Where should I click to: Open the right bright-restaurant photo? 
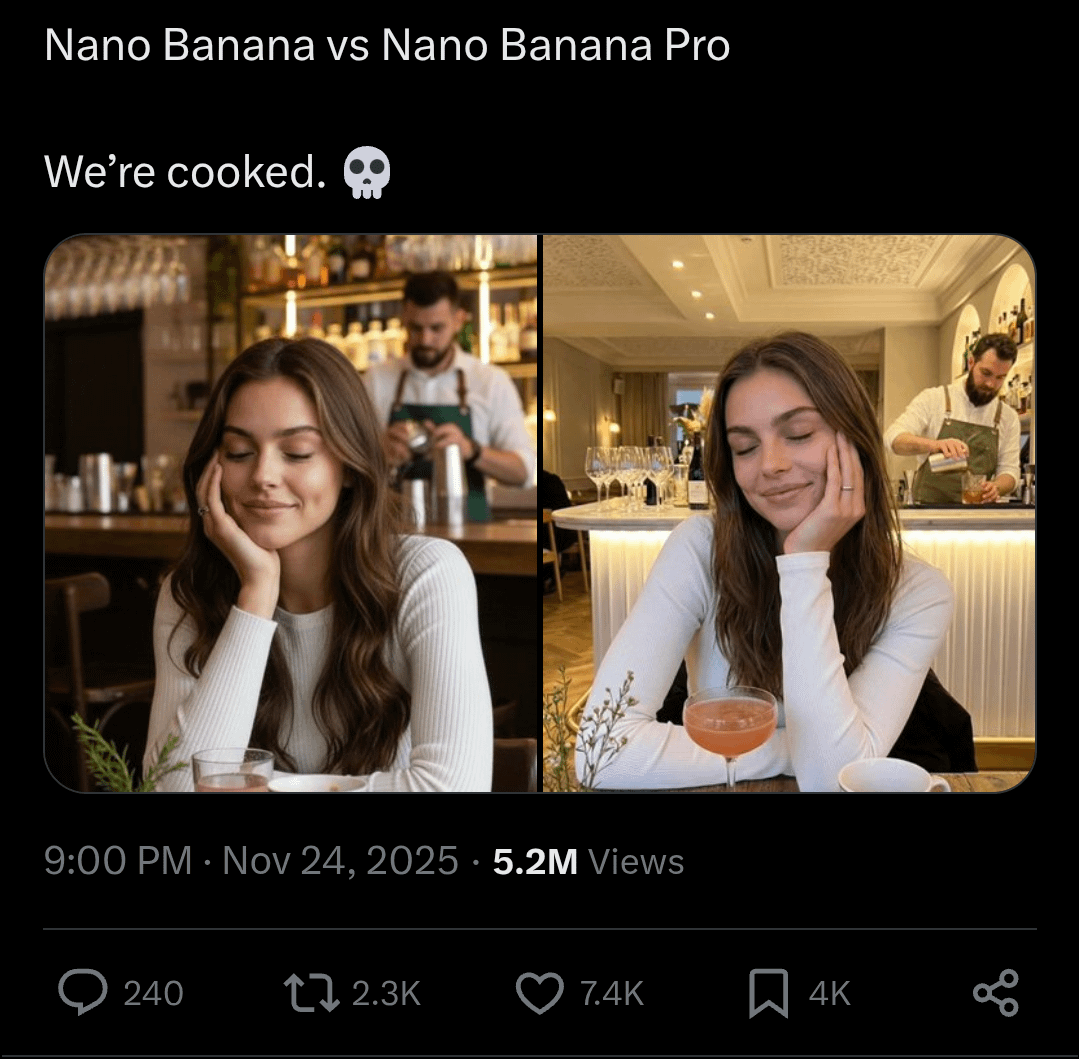[x=788, y=513]
